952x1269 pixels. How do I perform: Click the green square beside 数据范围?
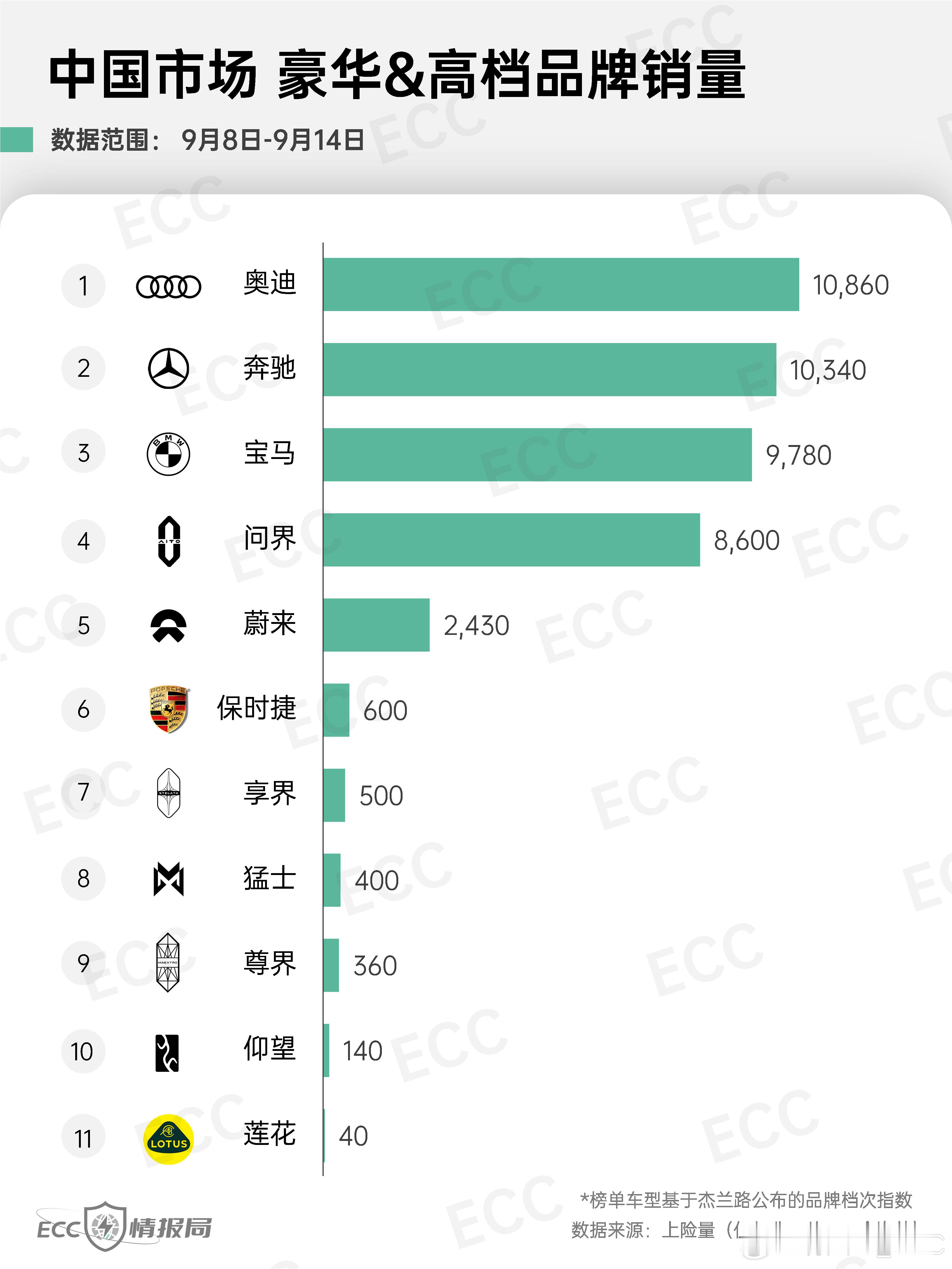pos(17,139)
